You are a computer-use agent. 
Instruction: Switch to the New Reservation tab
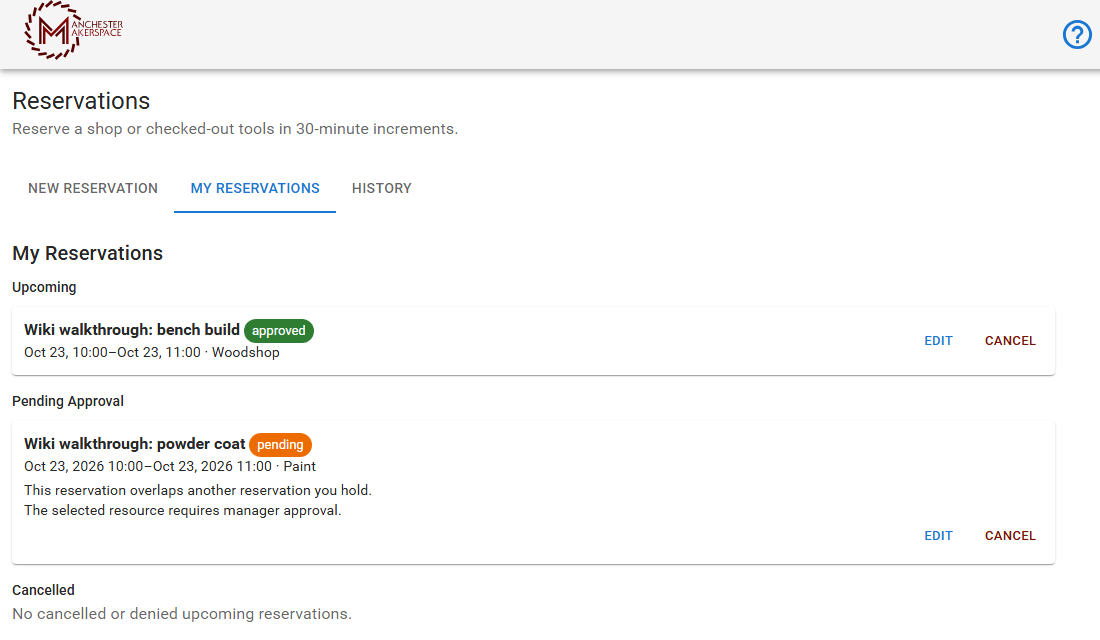point(93,188)
